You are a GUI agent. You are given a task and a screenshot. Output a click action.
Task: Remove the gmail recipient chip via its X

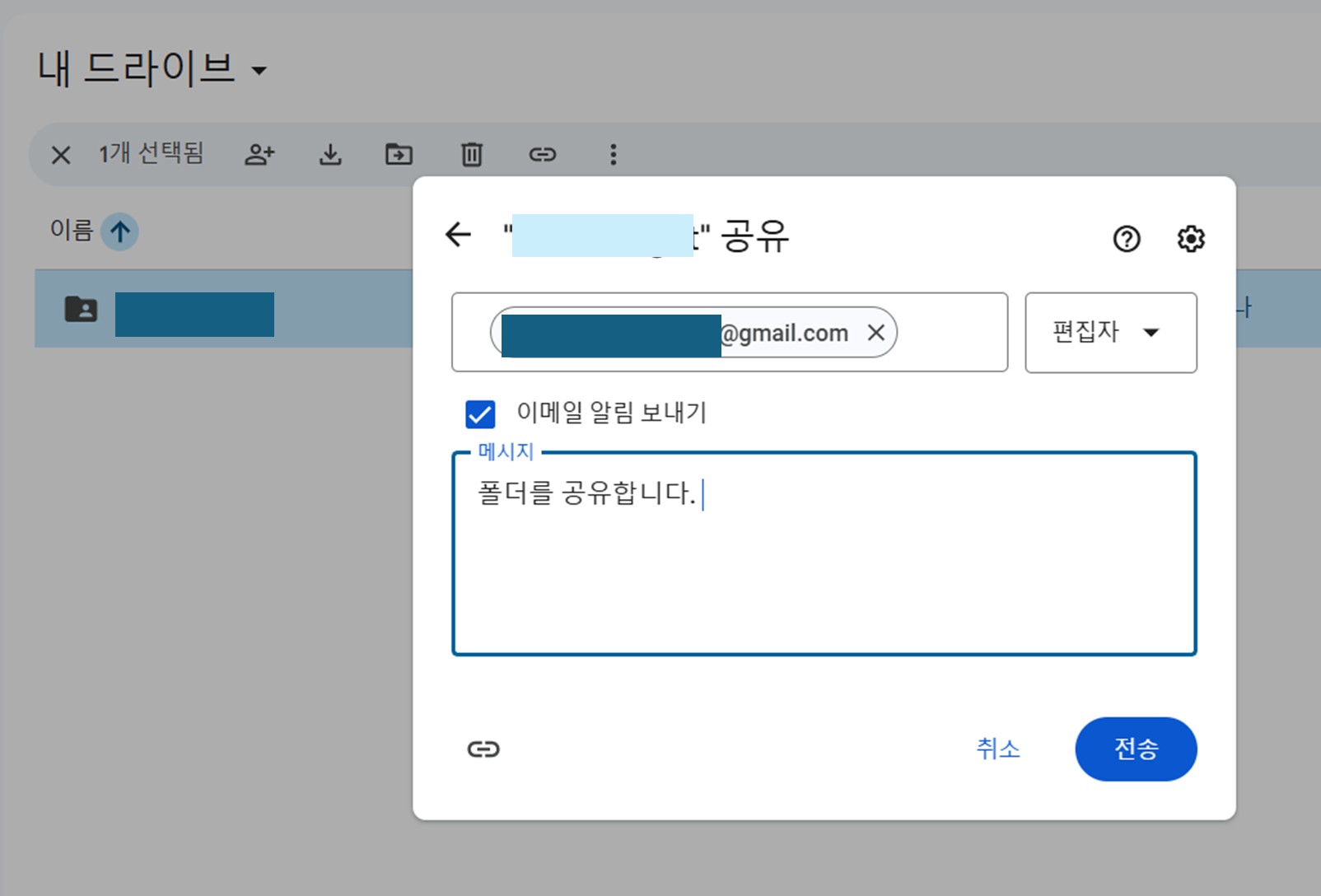pyautogui.click(x=876, y=333)
